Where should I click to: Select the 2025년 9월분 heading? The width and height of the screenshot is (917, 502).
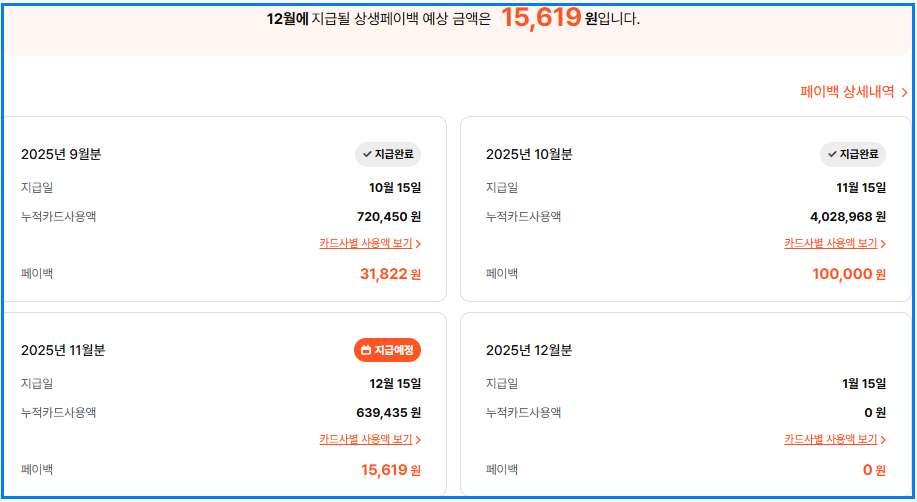pos(61,154)
